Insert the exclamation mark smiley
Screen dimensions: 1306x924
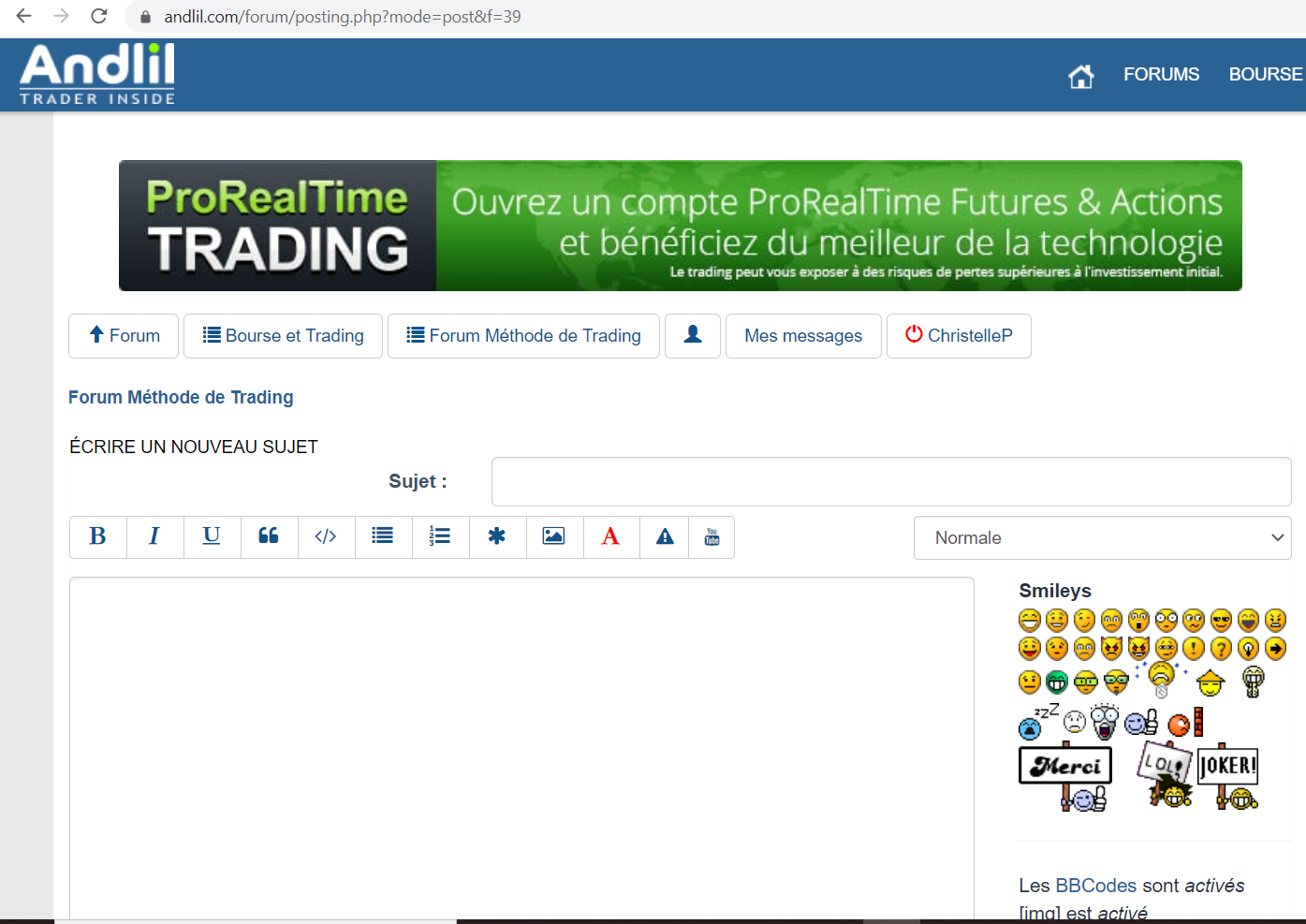pyautogui.click(x=1194, y=649)
